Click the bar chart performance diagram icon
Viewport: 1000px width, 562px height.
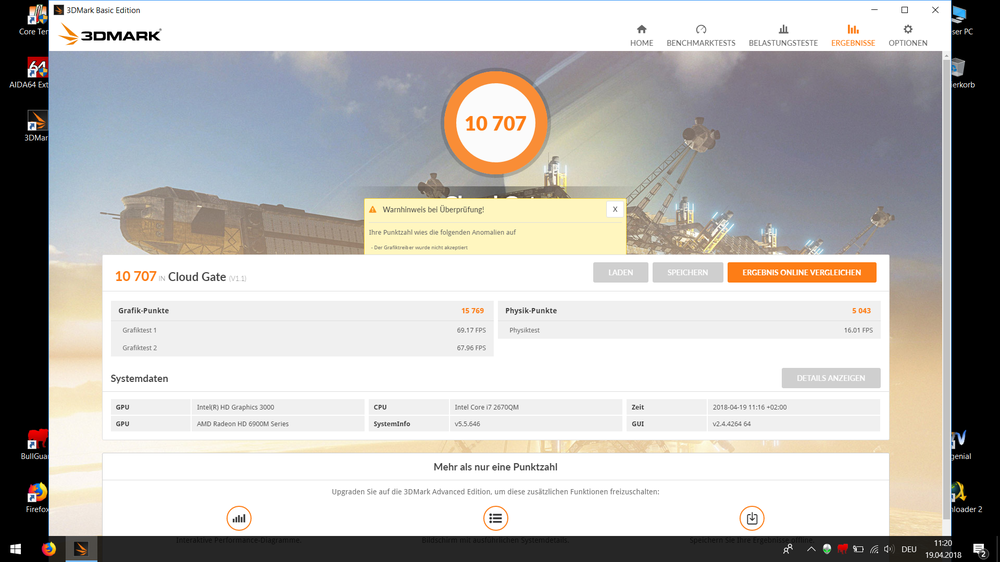pyautogui.click(x=239, y=518)
